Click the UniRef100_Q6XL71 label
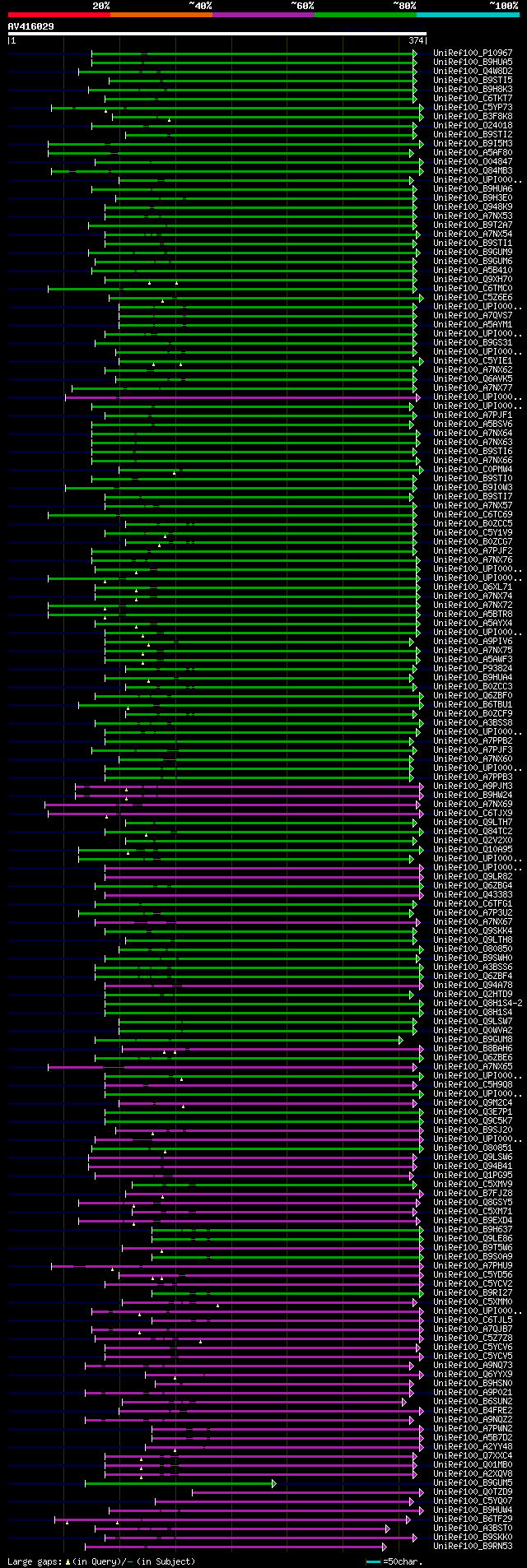The width and height of the screenshot is (527, 1568). [473, 587]
